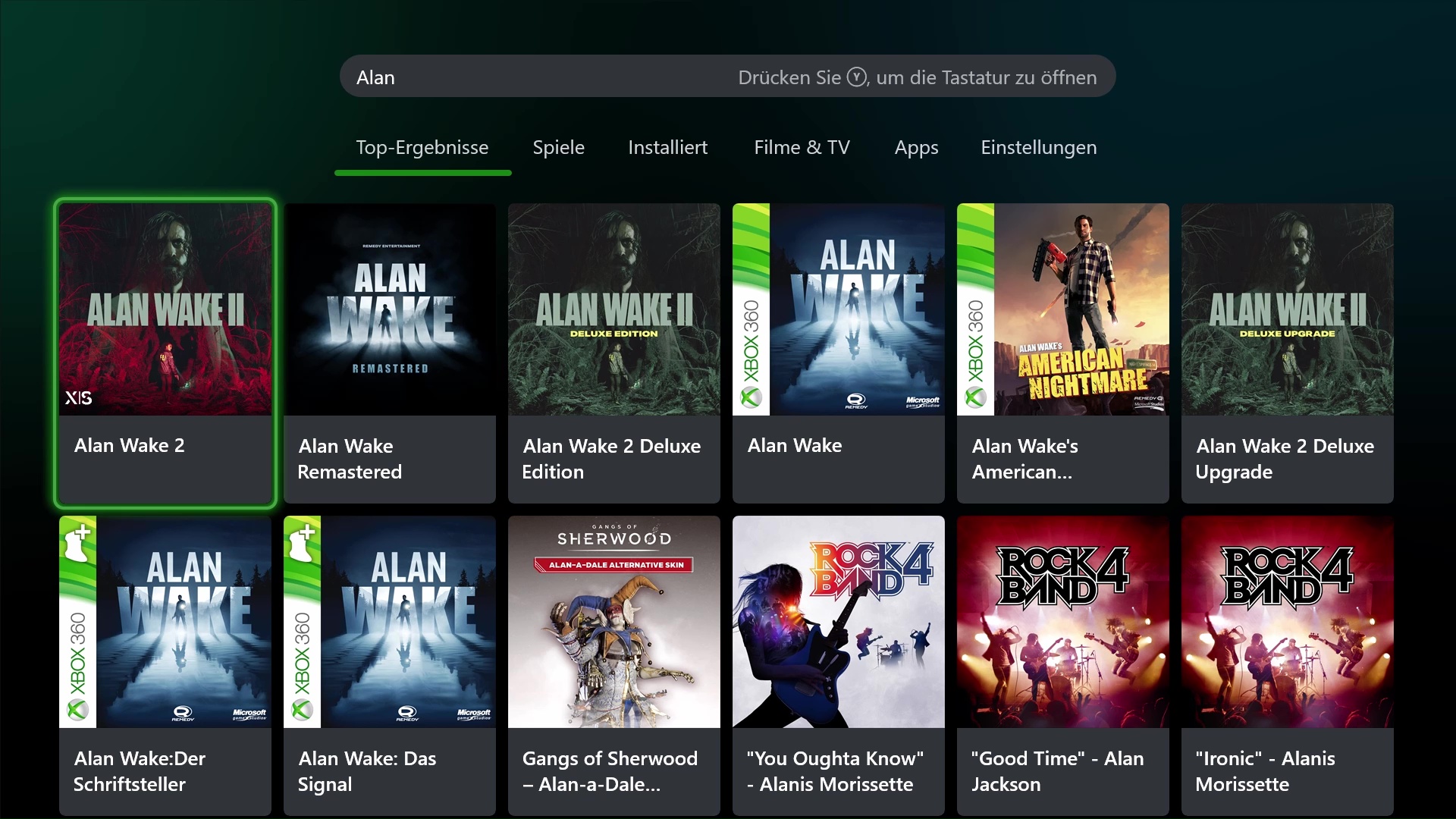Open Gangs of Sherwood Alan-a-Dale skin cover
The width and height of the screenshot is (1456, 819).
pos(614,622)
